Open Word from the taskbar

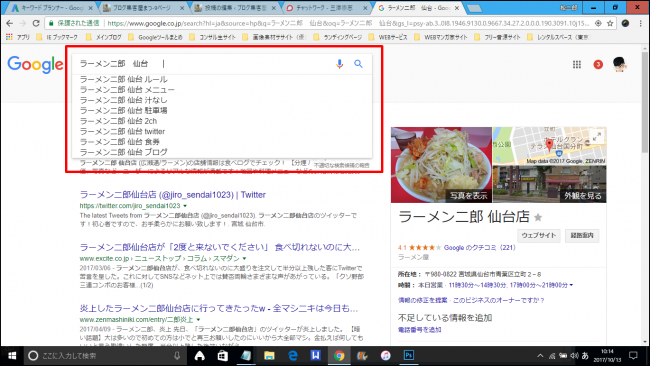(x=315, y=356)
